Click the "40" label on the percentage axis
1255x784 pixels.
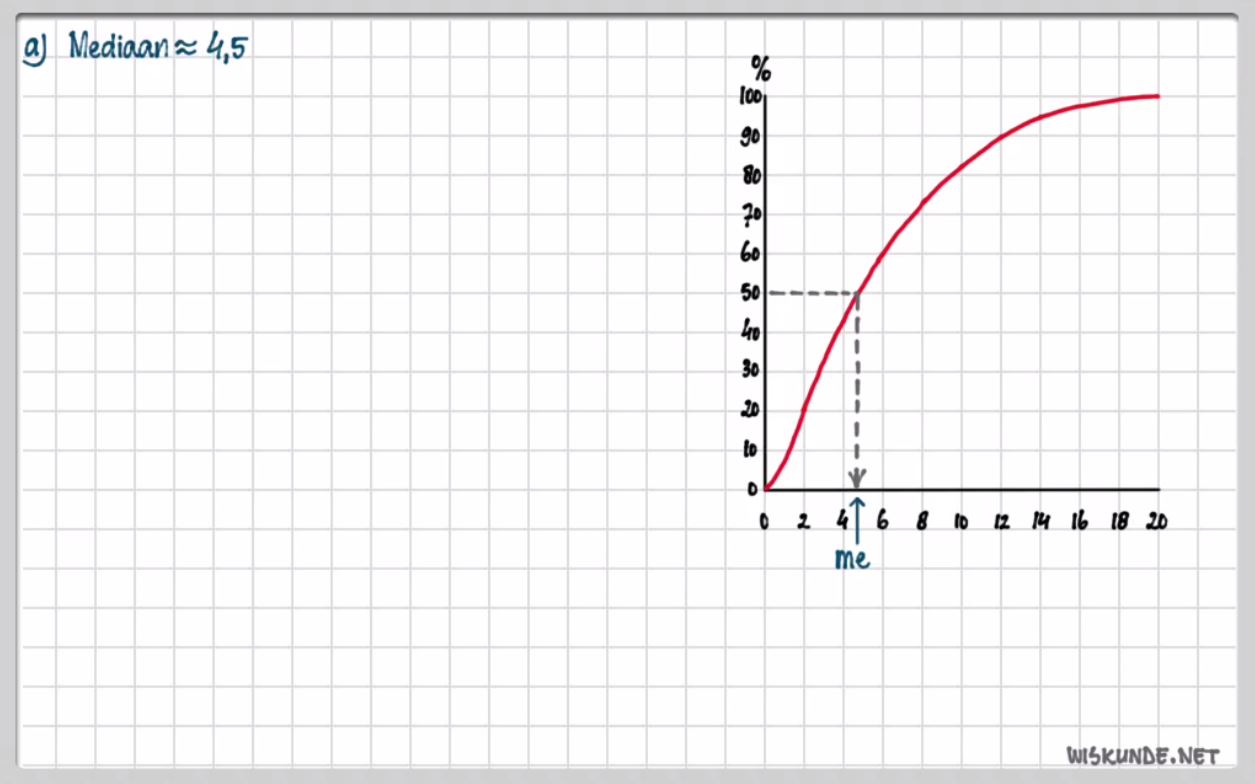coord(751,333)
